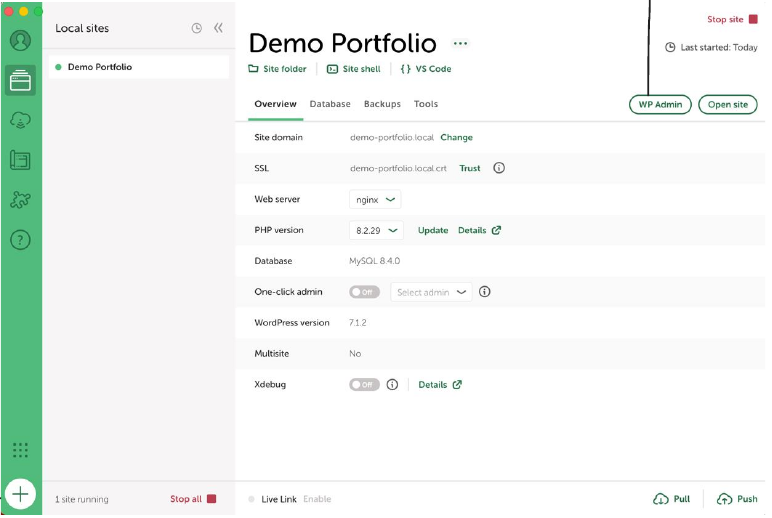This screenshot has width=772, height=518.
Task: Click the demo-portfolio.local domain text
Action: [392, 137]
